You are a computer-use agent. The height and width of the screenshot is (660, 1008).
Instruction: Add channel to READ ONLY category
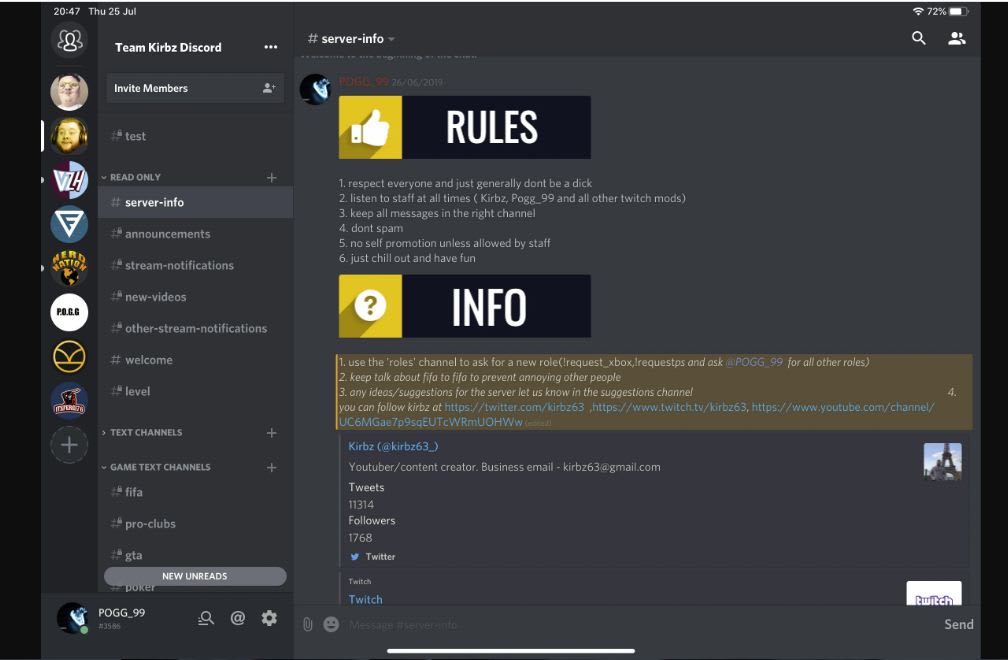coord(272,177)
